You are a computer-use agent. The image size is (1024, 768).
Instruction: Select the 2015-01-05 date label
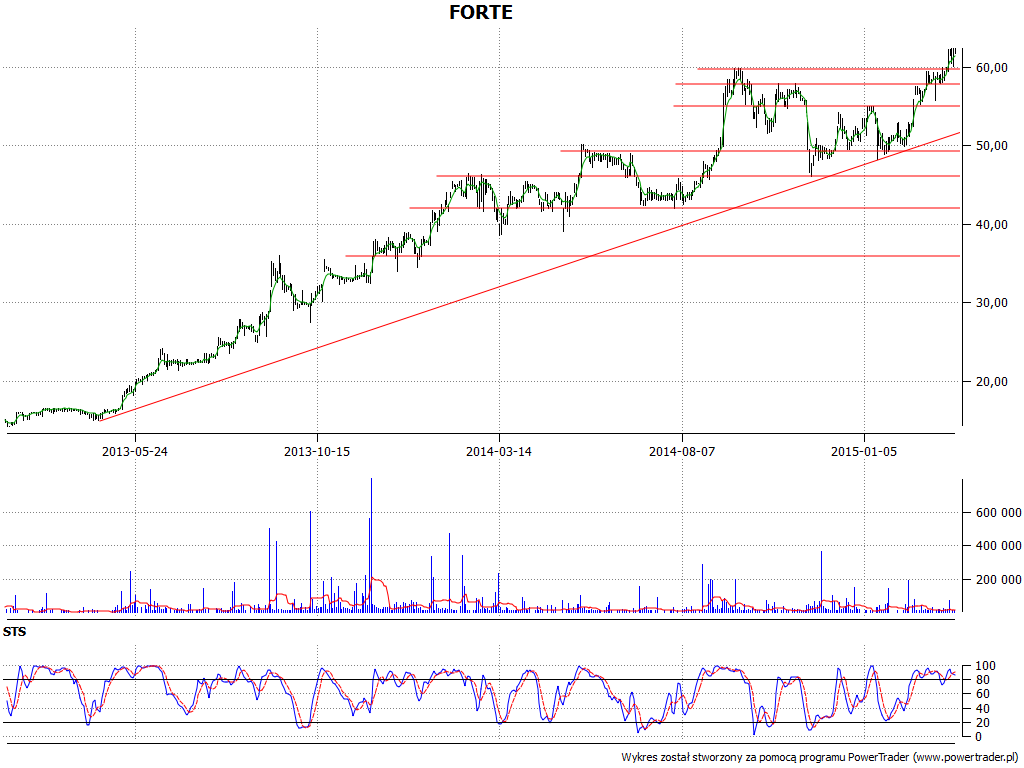[864, 451]
